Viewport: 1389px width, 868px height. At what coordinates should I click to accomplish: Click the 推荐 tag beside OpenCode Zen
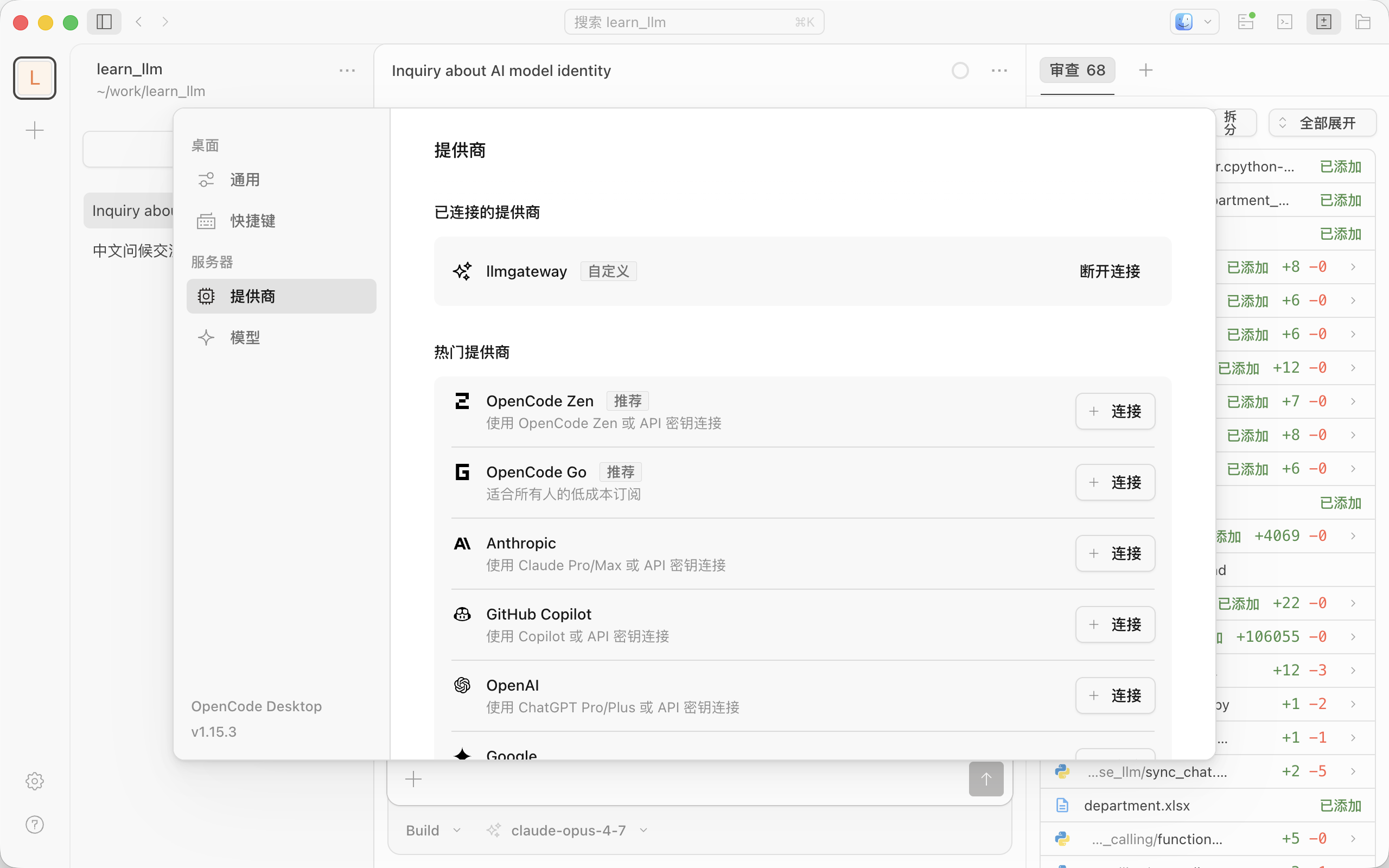point(627,401)
